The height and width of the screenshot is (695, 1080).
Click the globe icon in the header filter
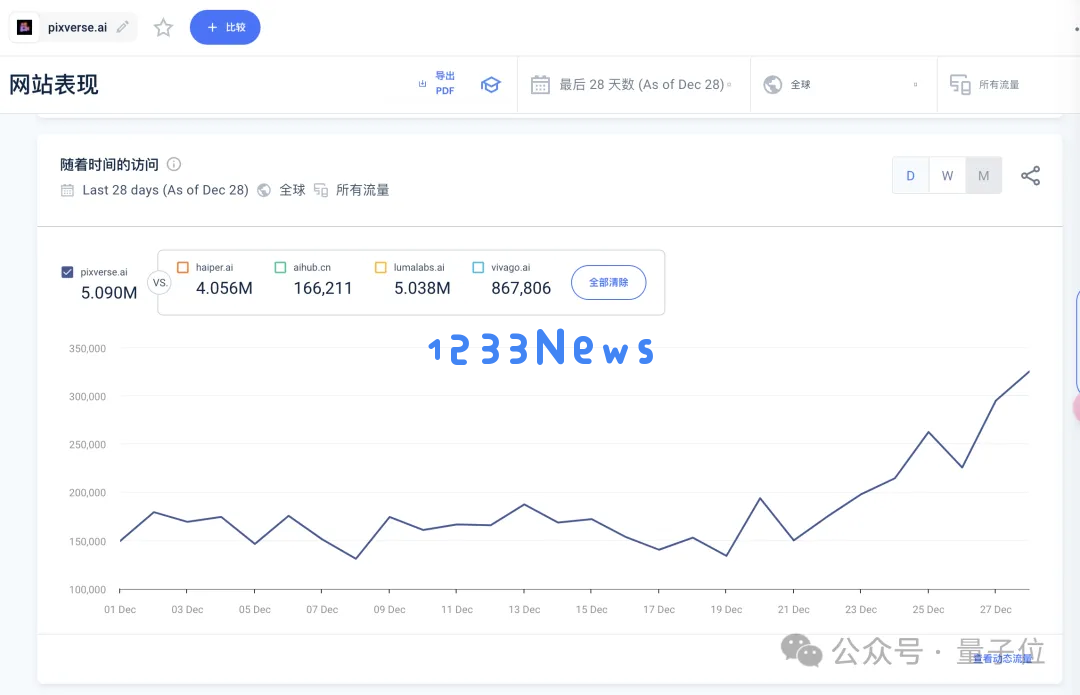pos(773,85)
